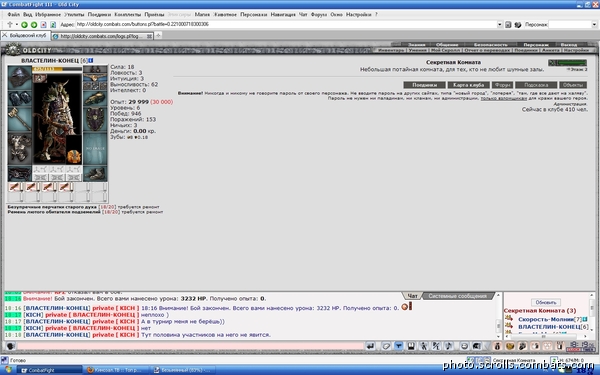Click player name Скорость-Молнии in the room list

(x=546, y=319)
